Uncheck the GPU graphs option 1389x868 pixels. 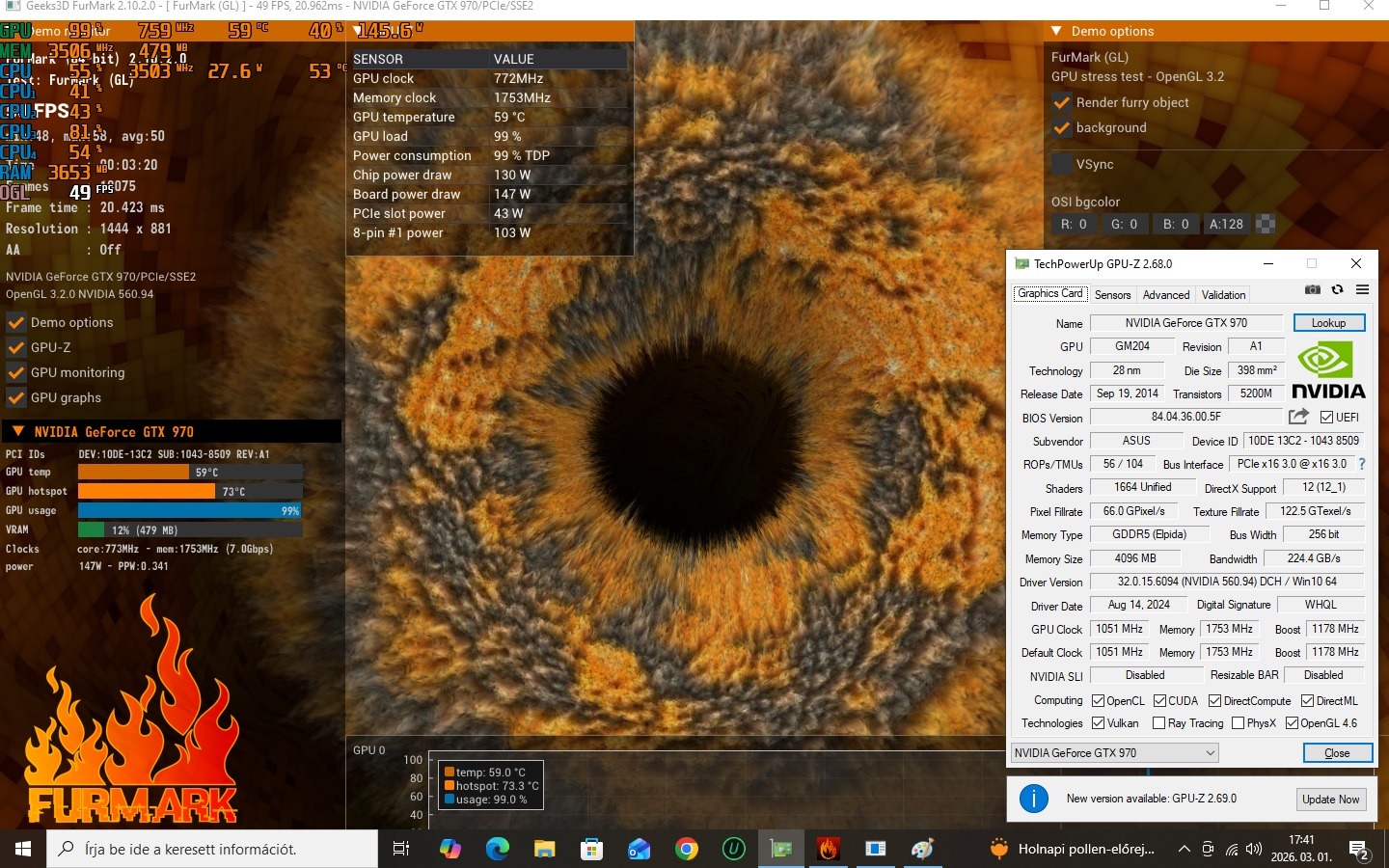pyautogui.click(x=16, y=397)
